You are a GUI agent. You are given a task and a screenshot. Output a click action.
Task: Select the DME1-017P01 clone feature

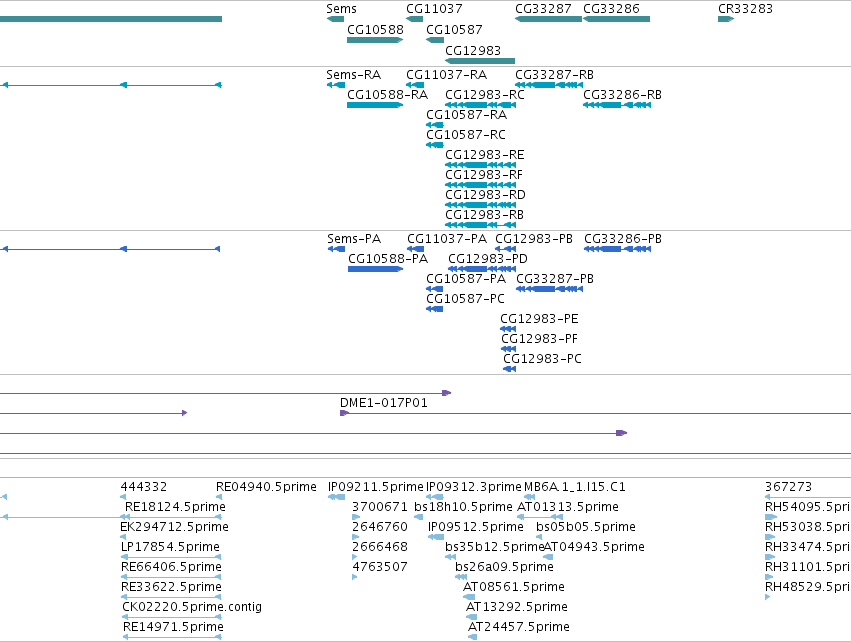click(595, 414)
